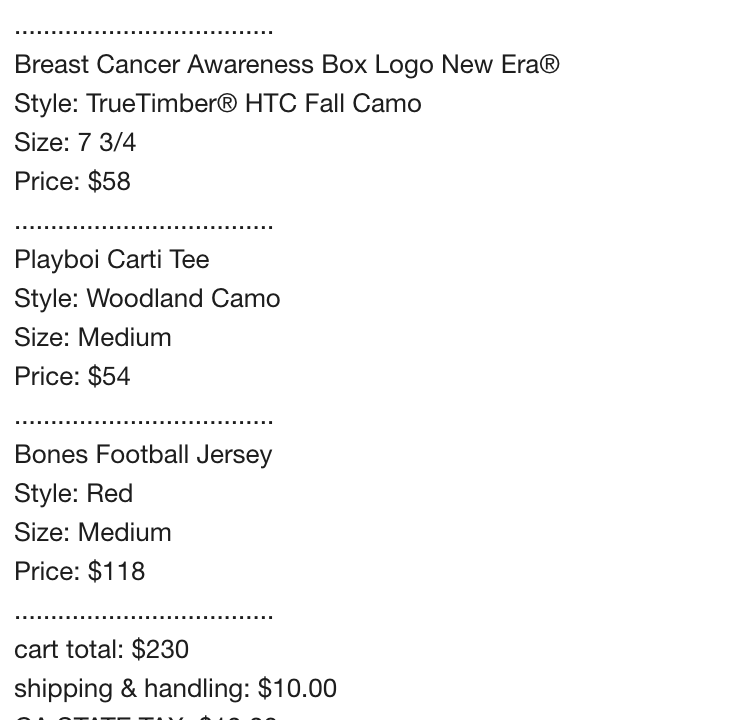Viewport: 750px width, 720px height.
Task: Click the Size 7 3/4 text
Action: [75, 143]
